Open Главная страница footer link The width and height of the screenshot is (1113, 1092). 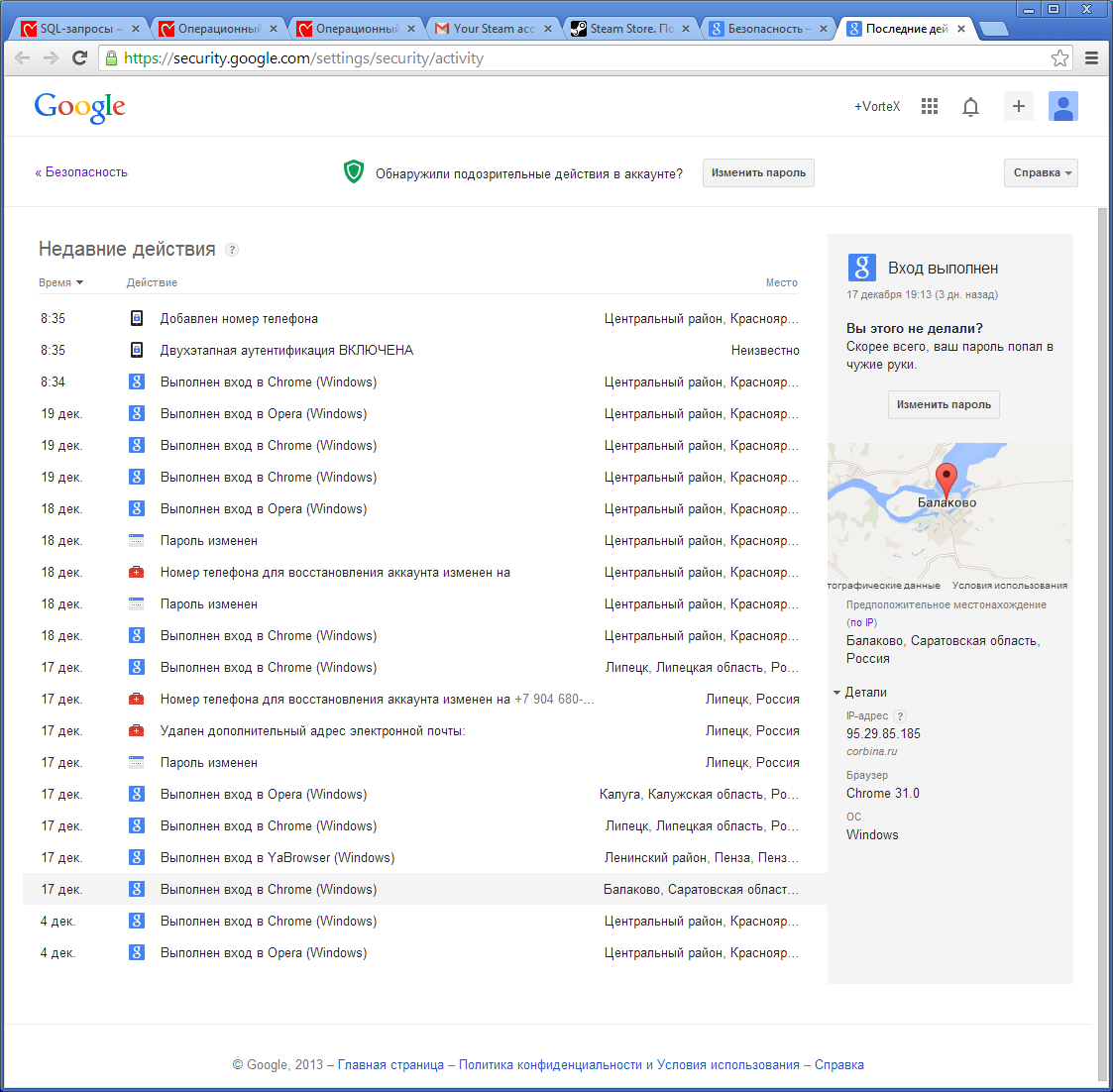tap(390, 1064)
